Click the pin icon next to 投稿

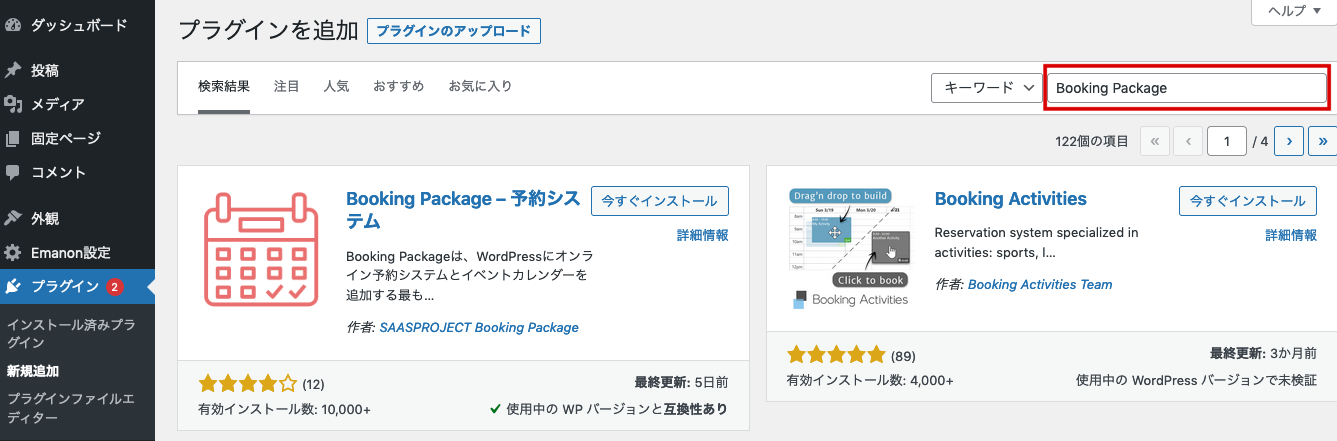13,70
